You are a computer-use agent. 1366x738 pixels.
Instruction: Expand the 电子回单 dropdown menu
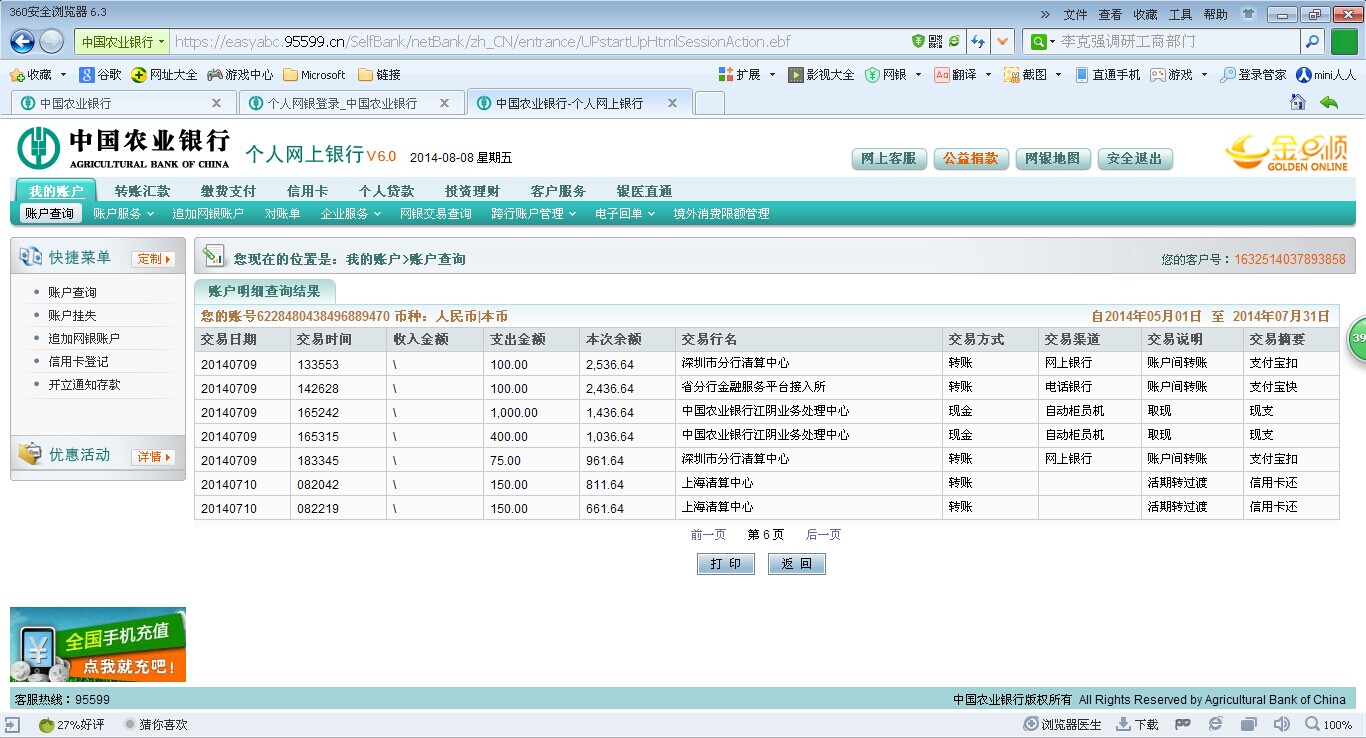(624, 214)
